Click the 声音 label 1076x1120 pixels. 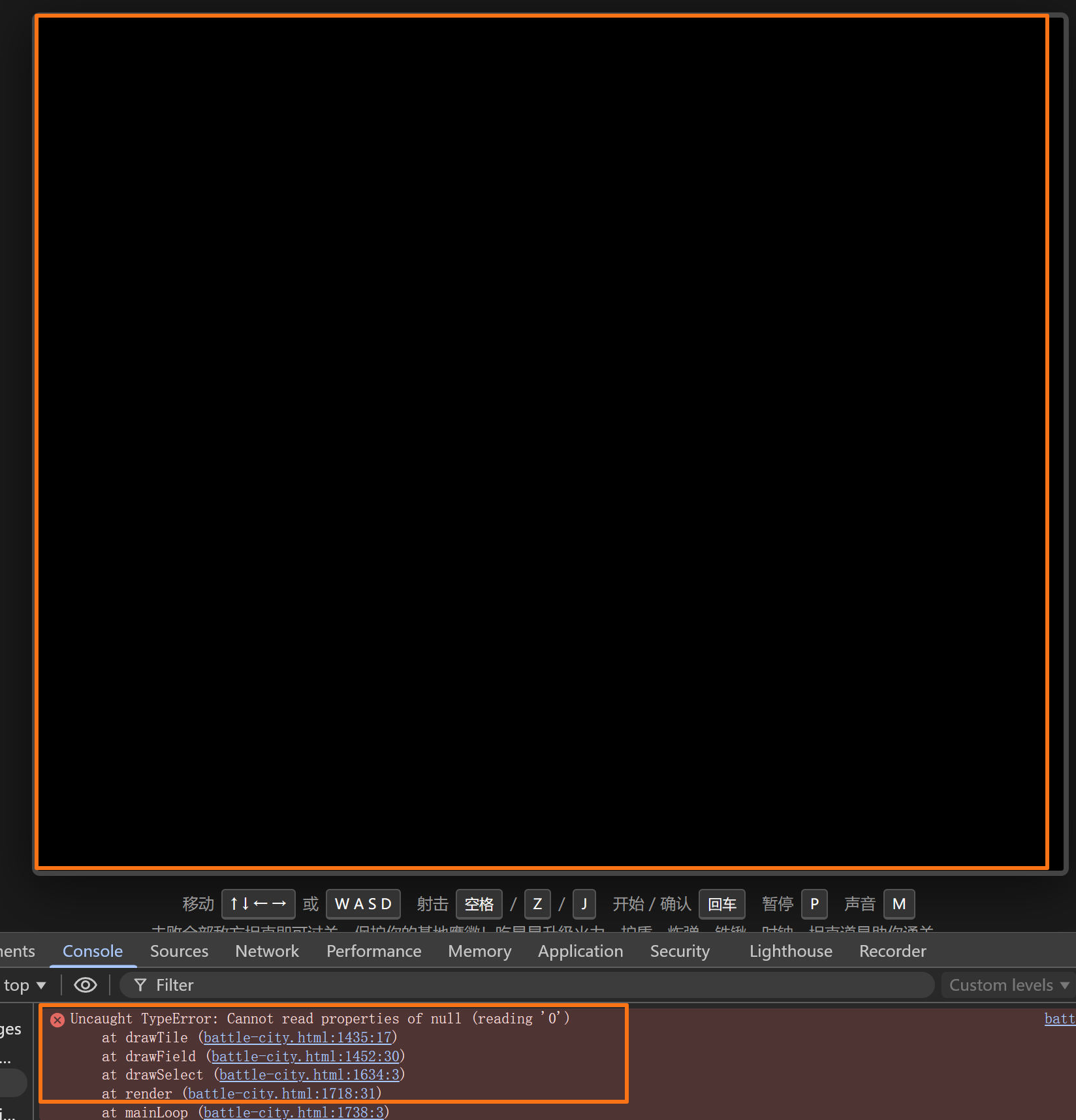[x=860, y=904]
